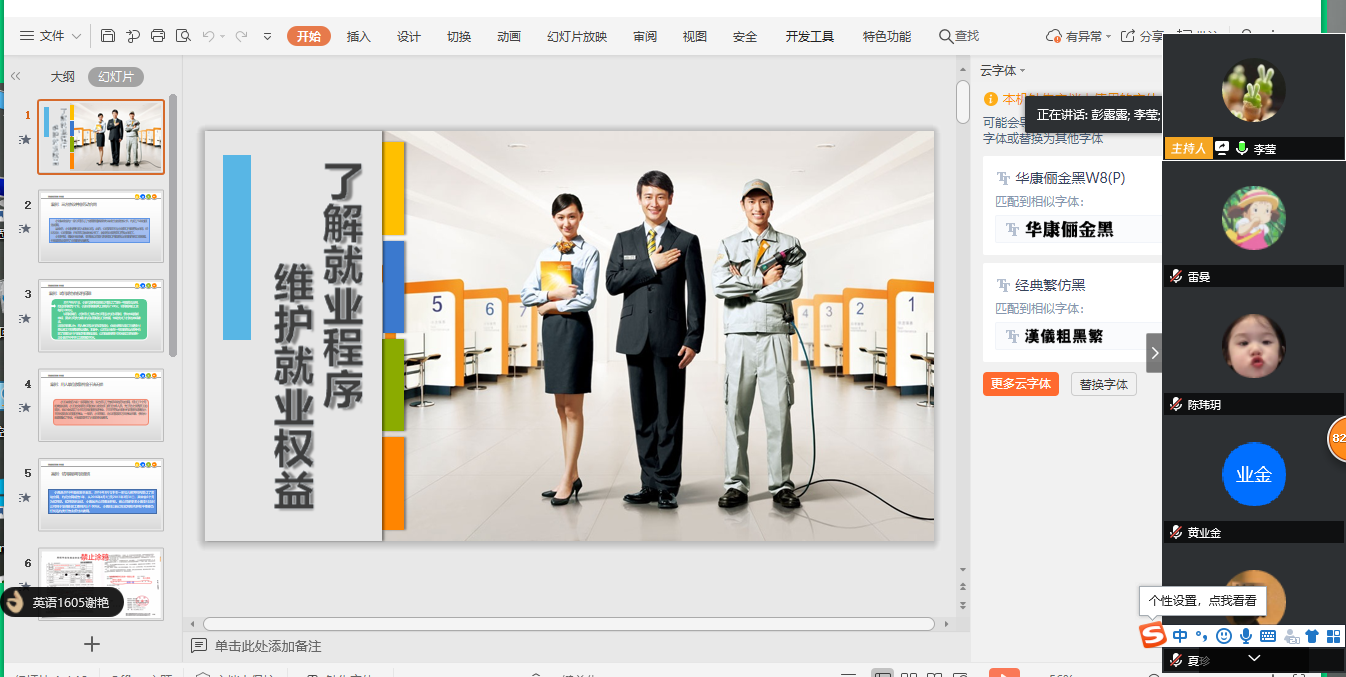The height and width of the screenshot is (677, 1346).
Task: Select the 幻灯片 thumbnail view pill
Action: pos(116,76)
